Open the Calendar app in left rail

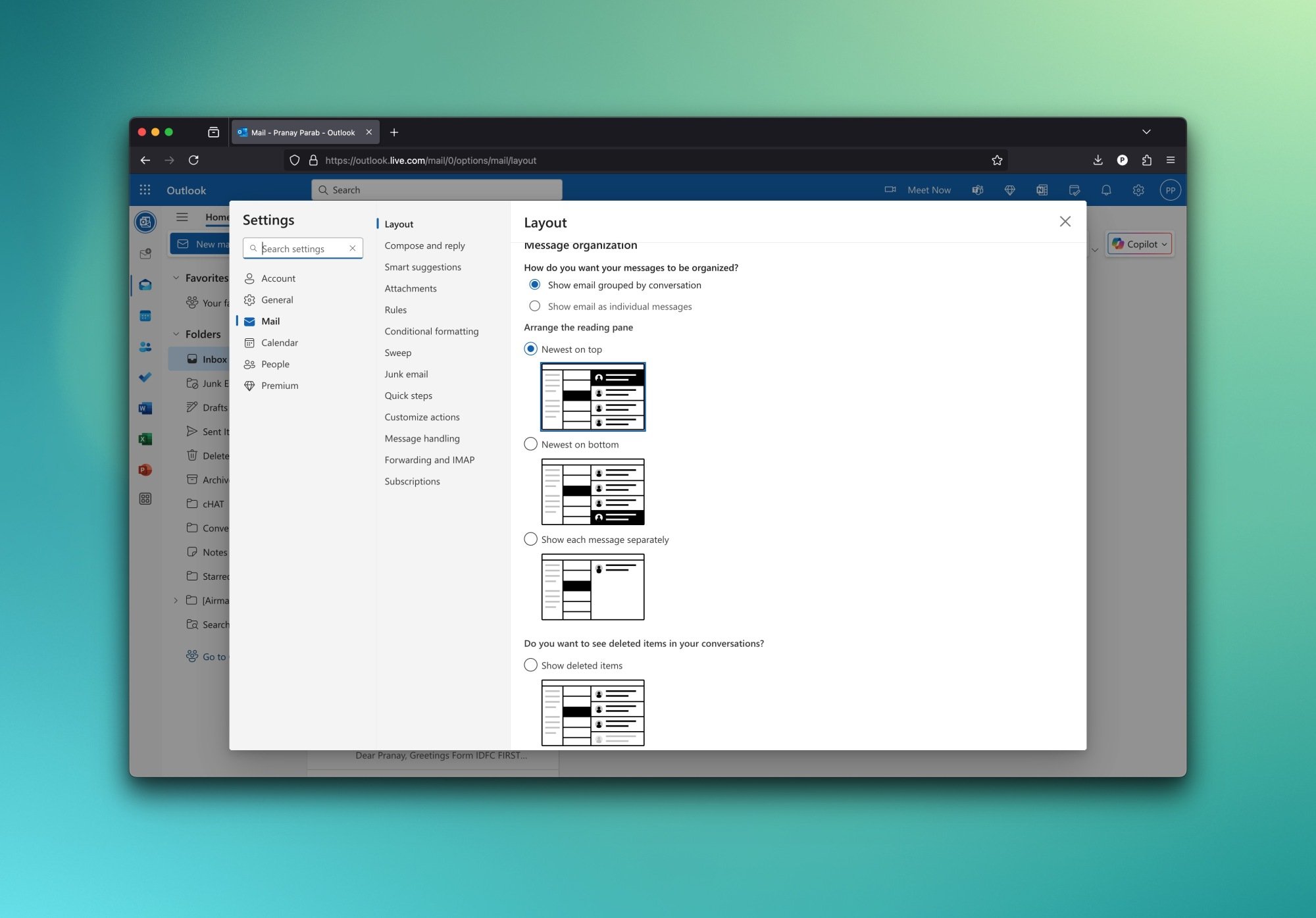(145, 316)
